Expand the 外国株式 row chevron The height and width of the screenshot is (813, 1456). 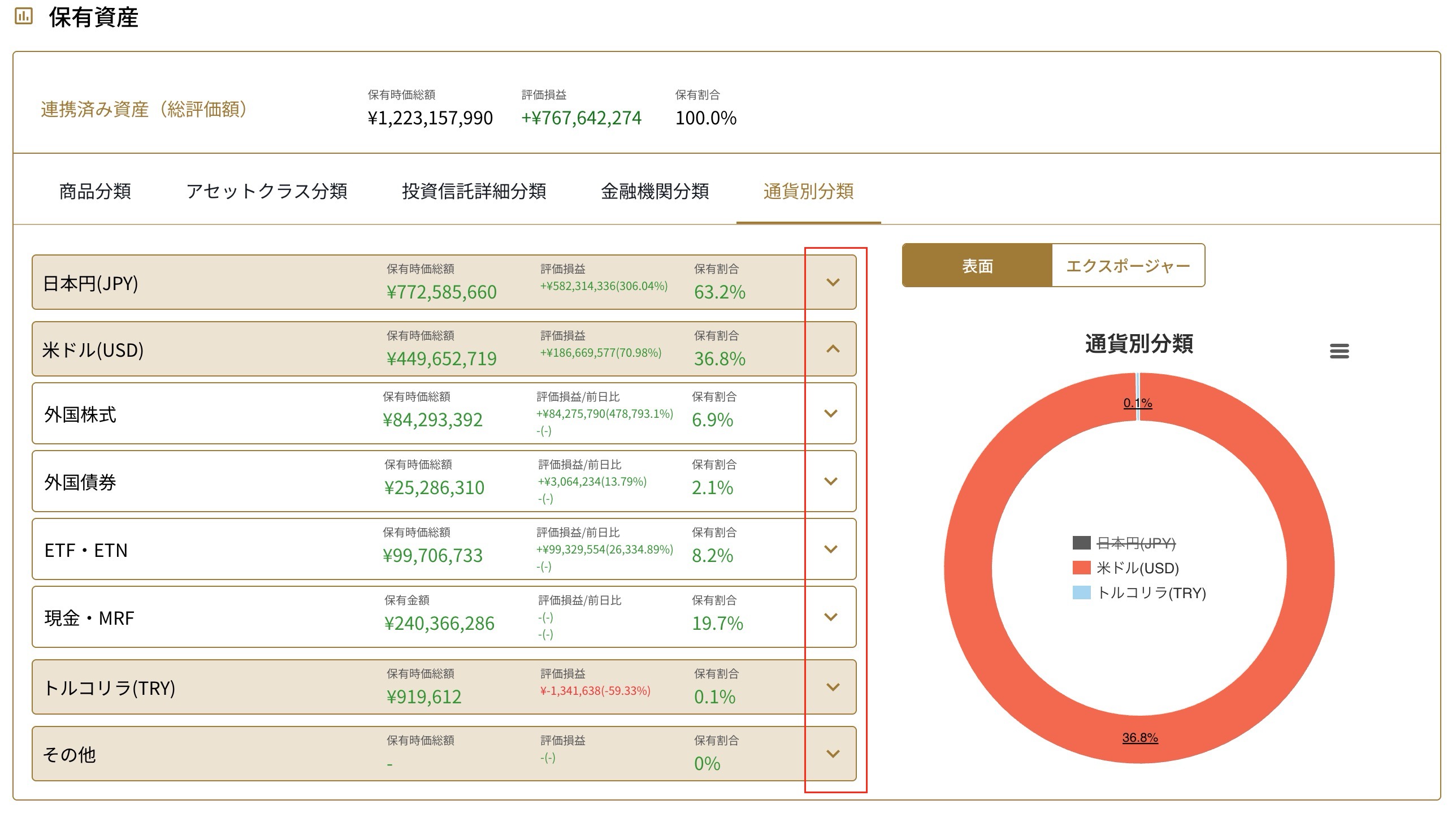point(830,413)
